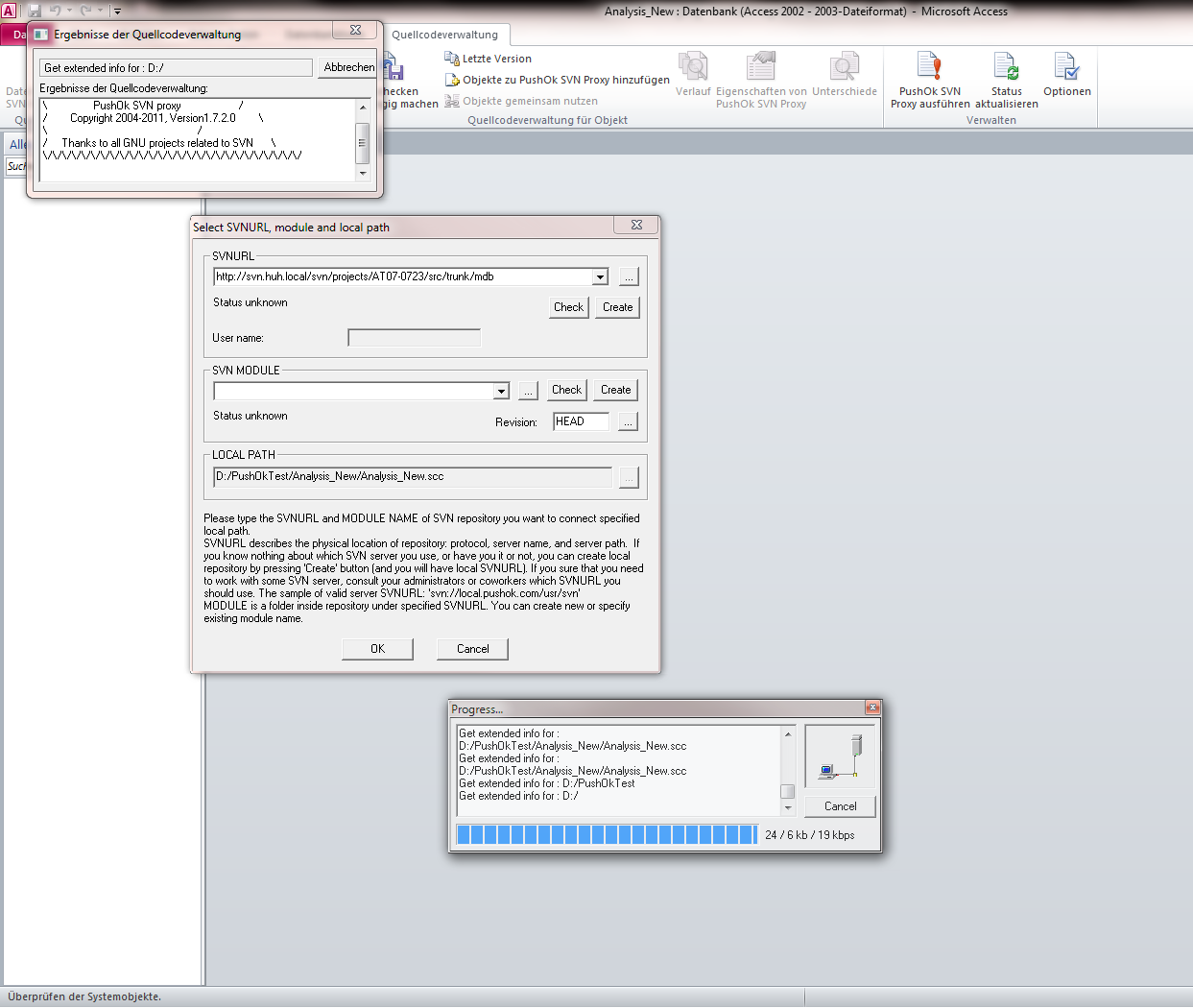This screenshot has width=1193, height=1008.
Task: Expand the SVNURL combo box dropdown
Action: click(600, 277)
